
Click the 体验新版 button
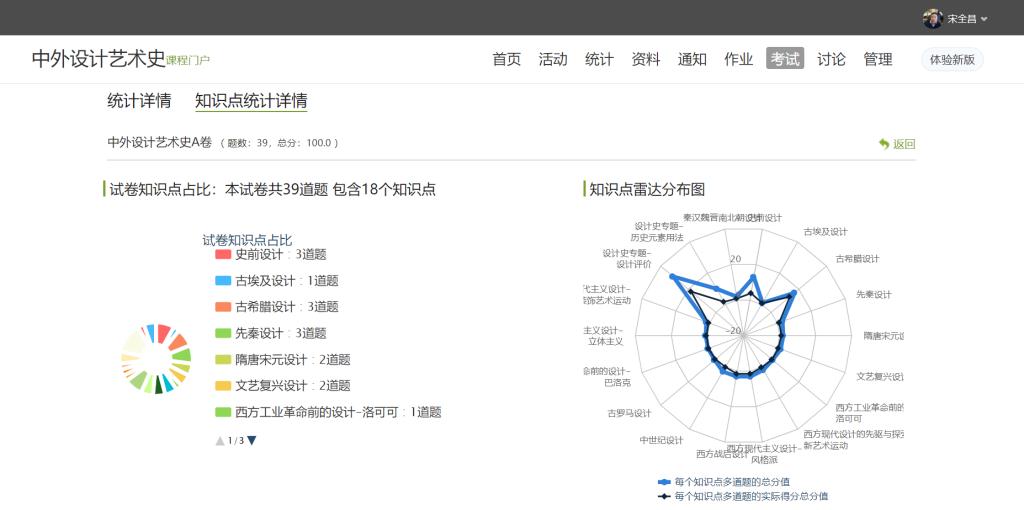952,59
